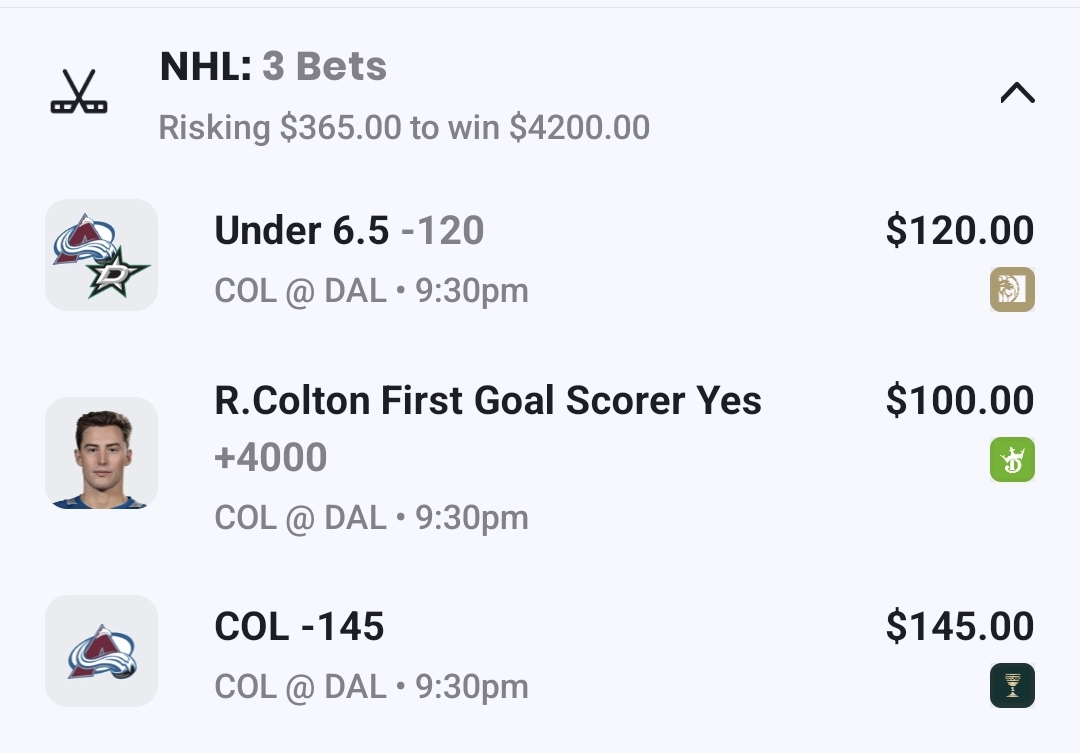Tap the $145.00 wager amount
The image size is (1080, 753).
click(x=959, y=627)
